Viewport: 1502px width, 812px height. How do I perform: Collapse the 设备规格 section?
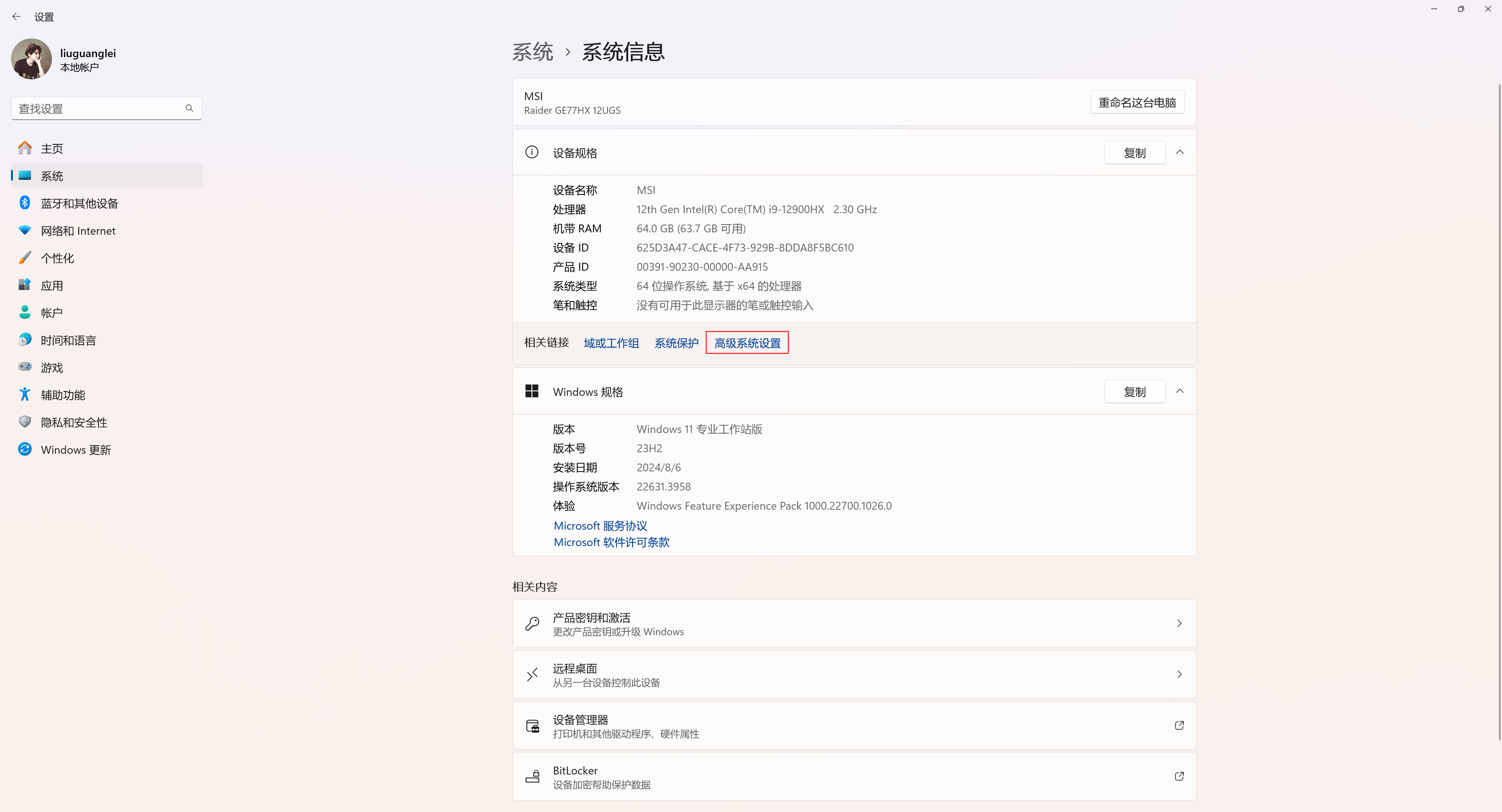click(x=1180, y=152)
